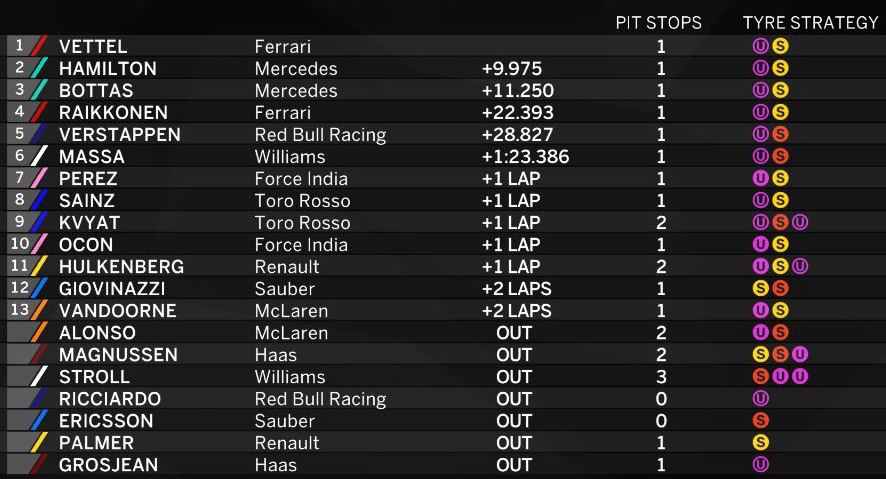886x479 pixels.
Task: Select the VETTEL driver name
Action: 93,46
